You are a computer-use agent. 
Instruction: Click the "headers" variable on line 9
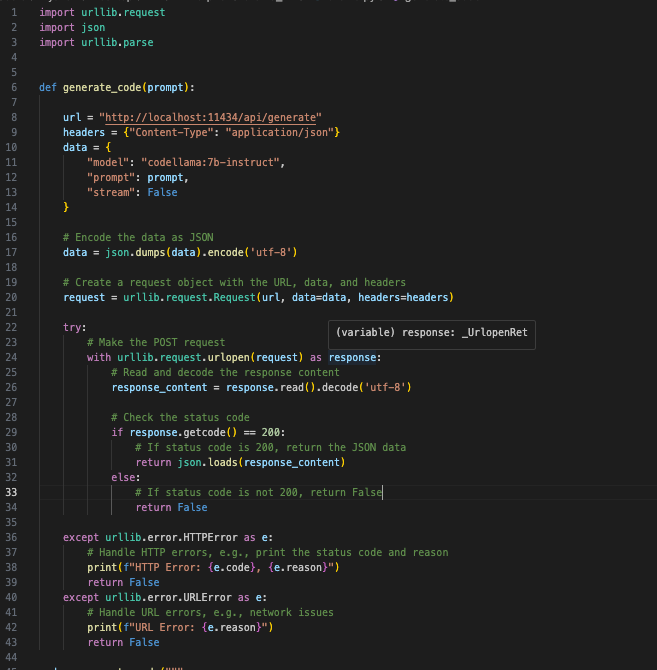click(84, 132)
